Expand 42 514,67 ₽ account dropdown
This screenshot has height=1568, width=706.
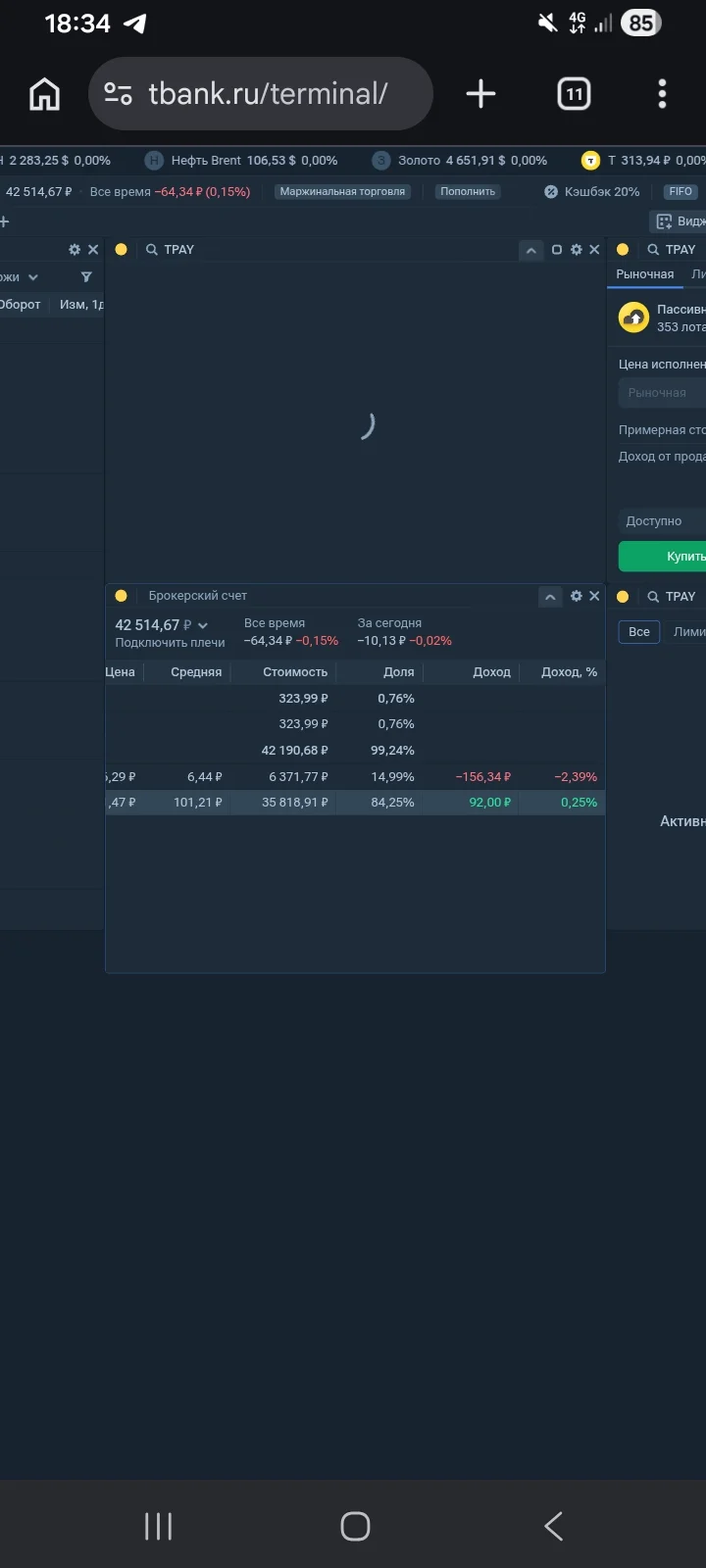(x=162, y=625)
